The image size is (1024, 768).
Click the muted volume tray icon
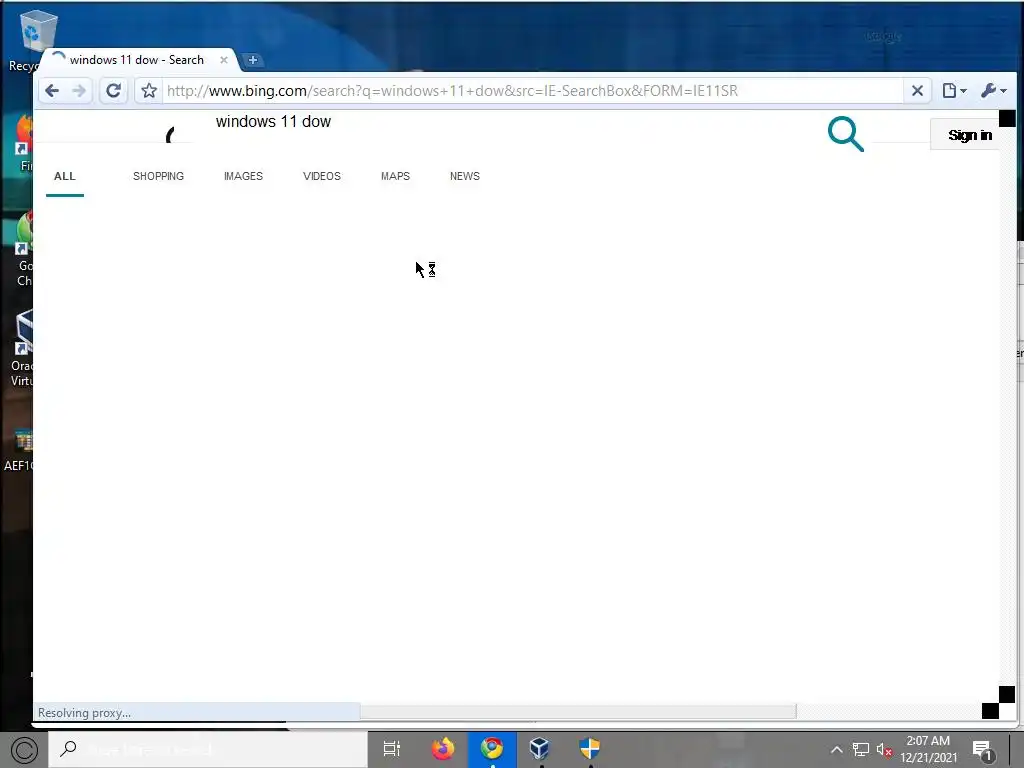click(884, 750)
